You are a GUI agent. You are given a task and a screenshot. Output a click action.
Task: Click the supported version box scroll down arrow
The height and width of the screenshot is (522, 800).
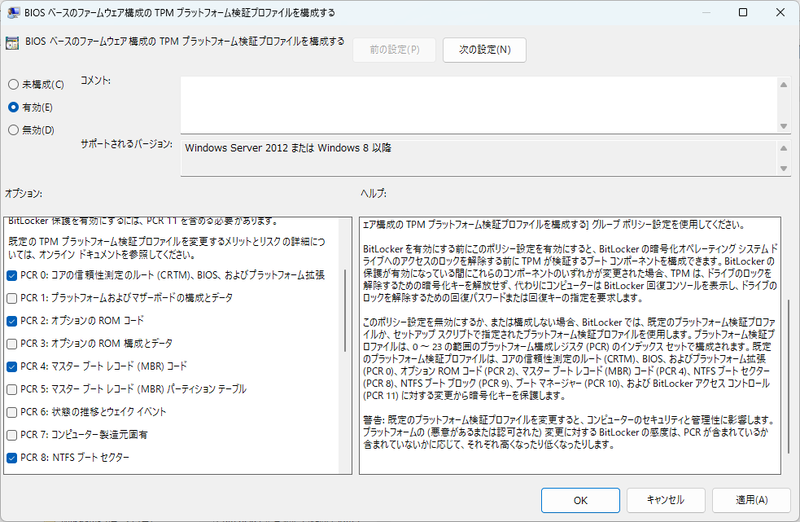coord(784,168)
